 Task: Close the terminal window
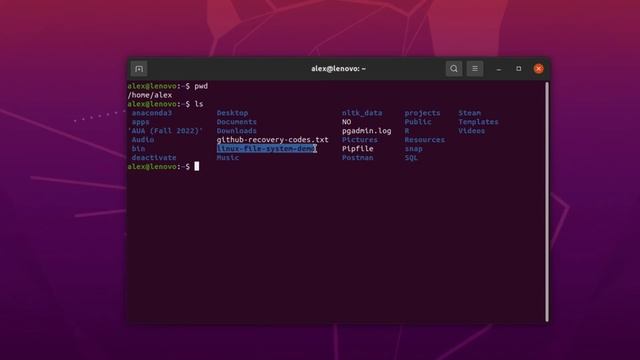point(538,69)
